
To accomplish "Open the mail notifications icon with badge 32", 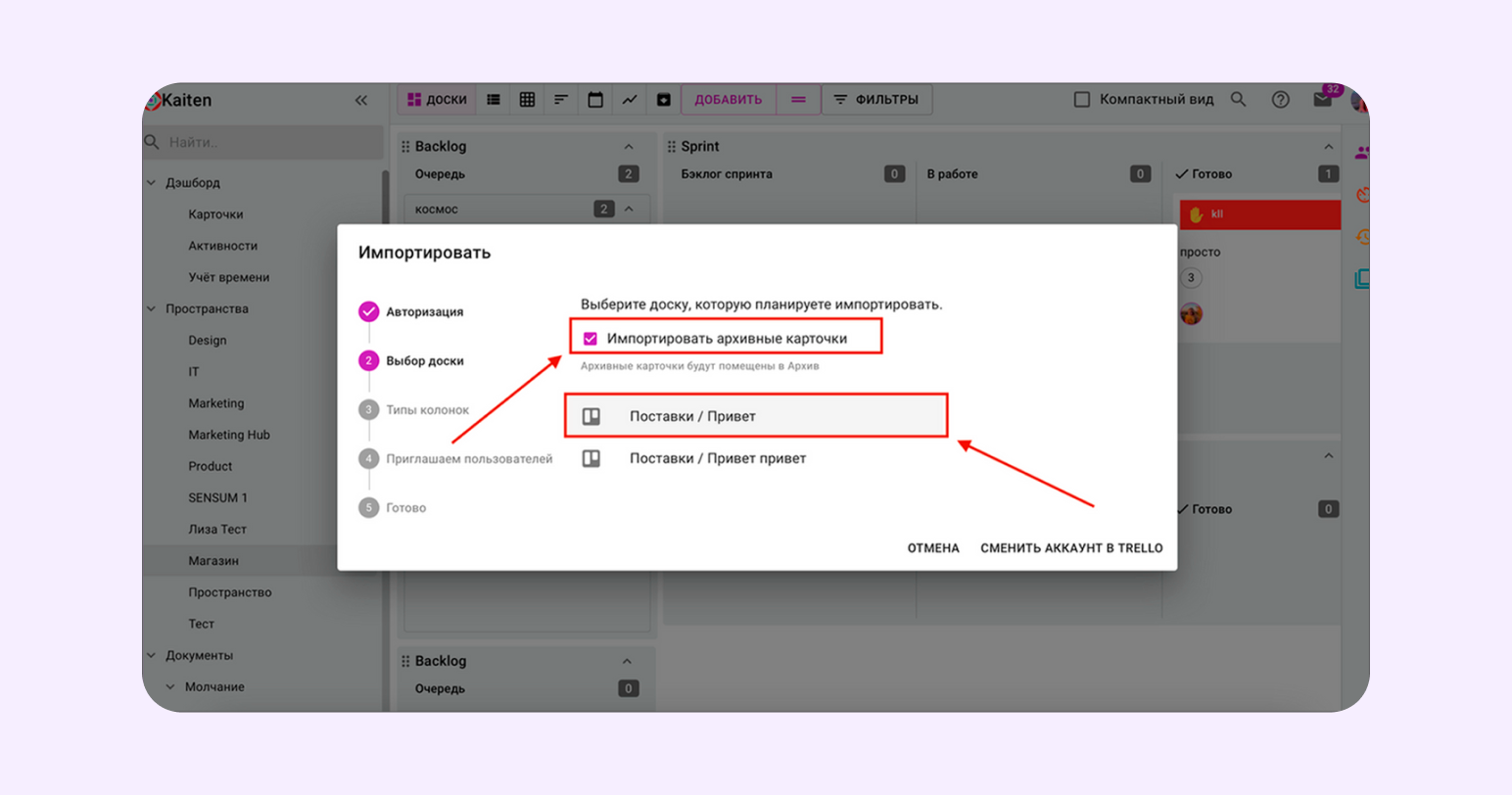I will coord(1323,99).
